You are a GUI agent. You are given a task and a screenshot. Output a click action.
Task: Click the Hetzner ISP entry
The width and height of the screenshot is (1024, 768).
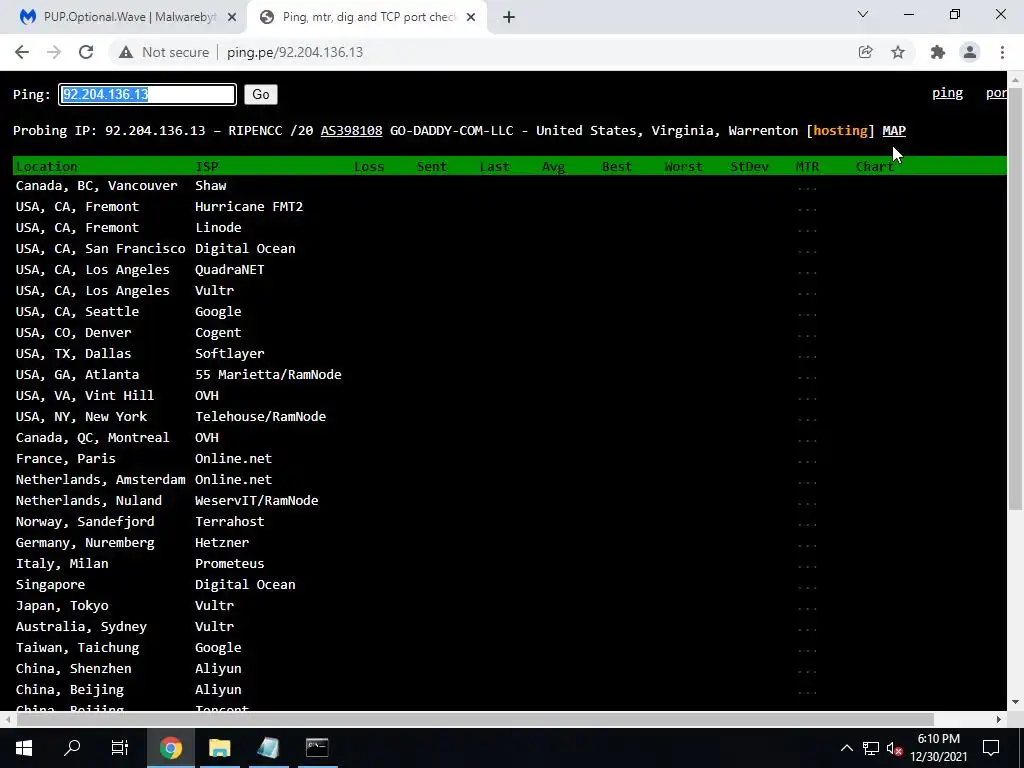tap(221, 542)
